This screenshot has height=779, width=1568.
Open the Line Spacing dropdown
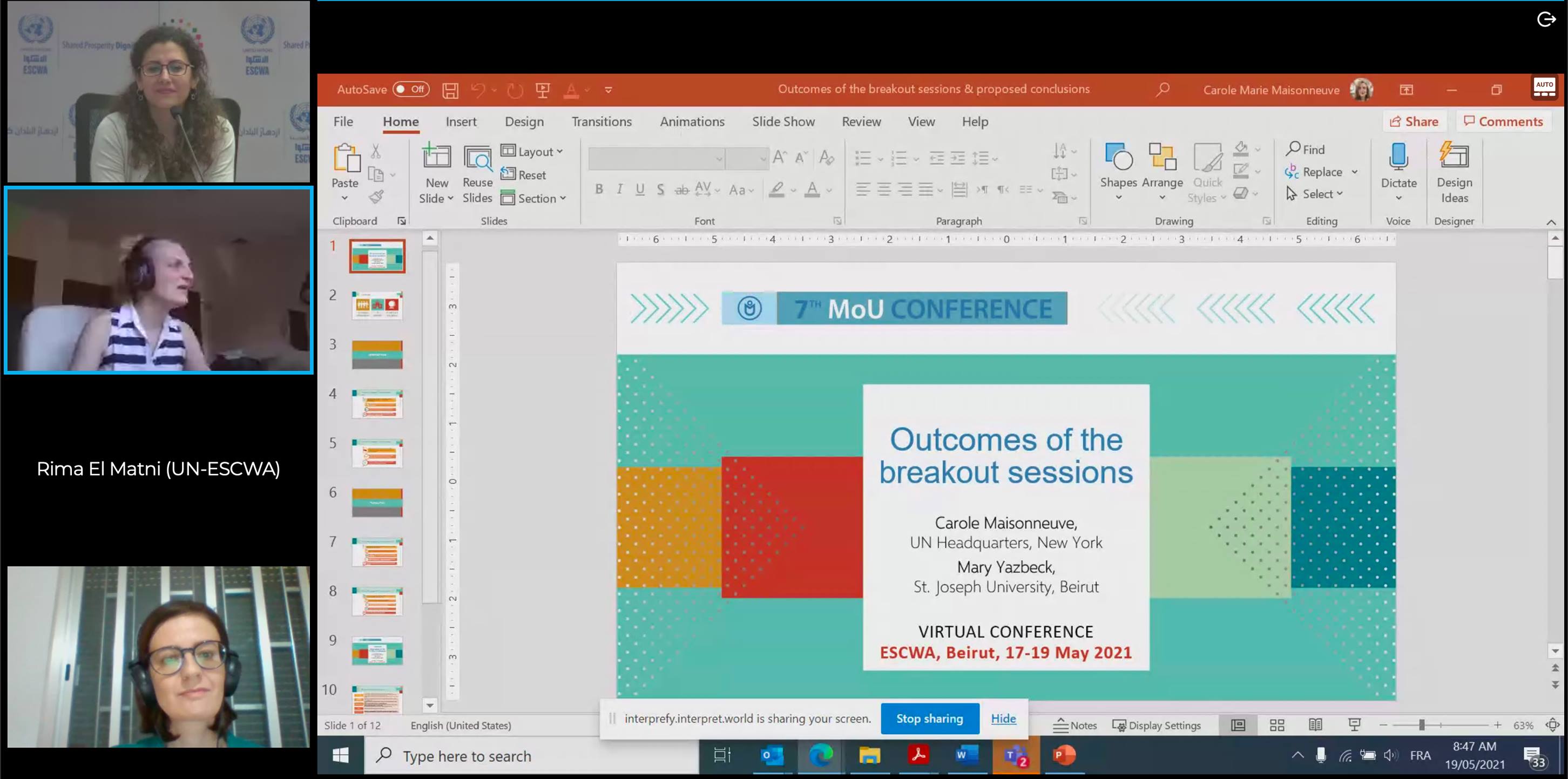[985, 158]
